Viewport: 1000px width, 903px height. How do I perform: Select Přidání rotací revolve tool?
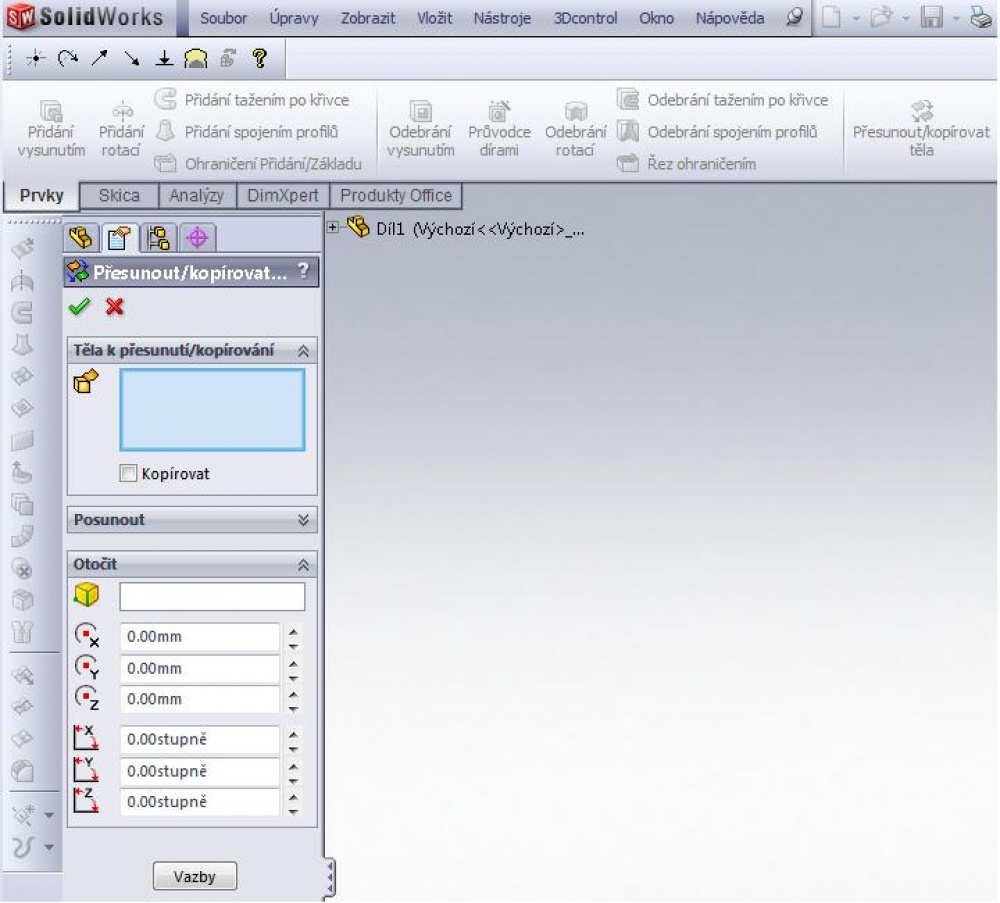point(121,129)
